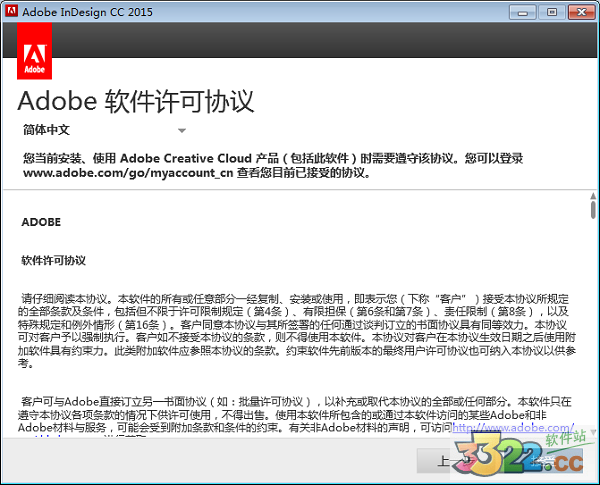
Task: Open the 简体中文 language dropdown
Action: 104,130
